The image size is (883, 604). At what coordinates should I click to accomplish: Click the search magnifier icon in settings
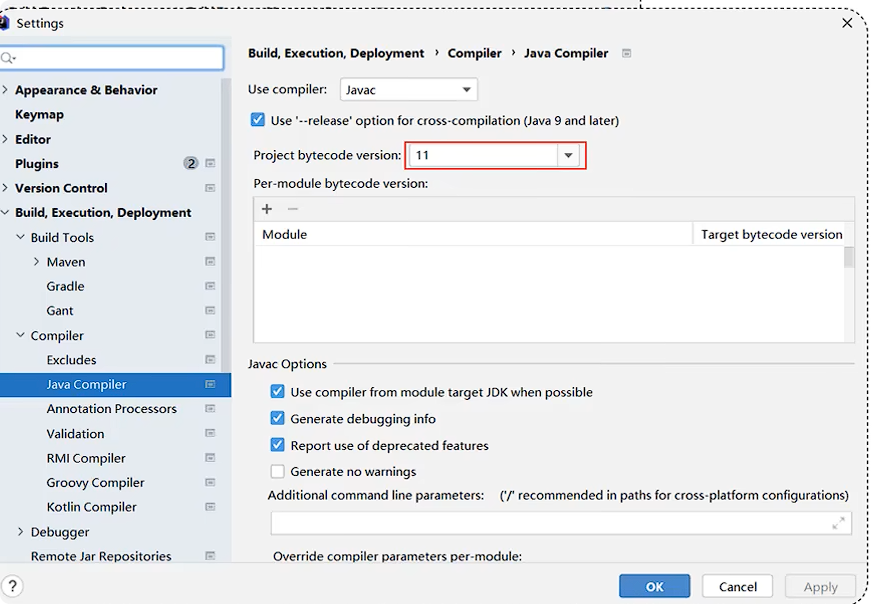point(7,58)
